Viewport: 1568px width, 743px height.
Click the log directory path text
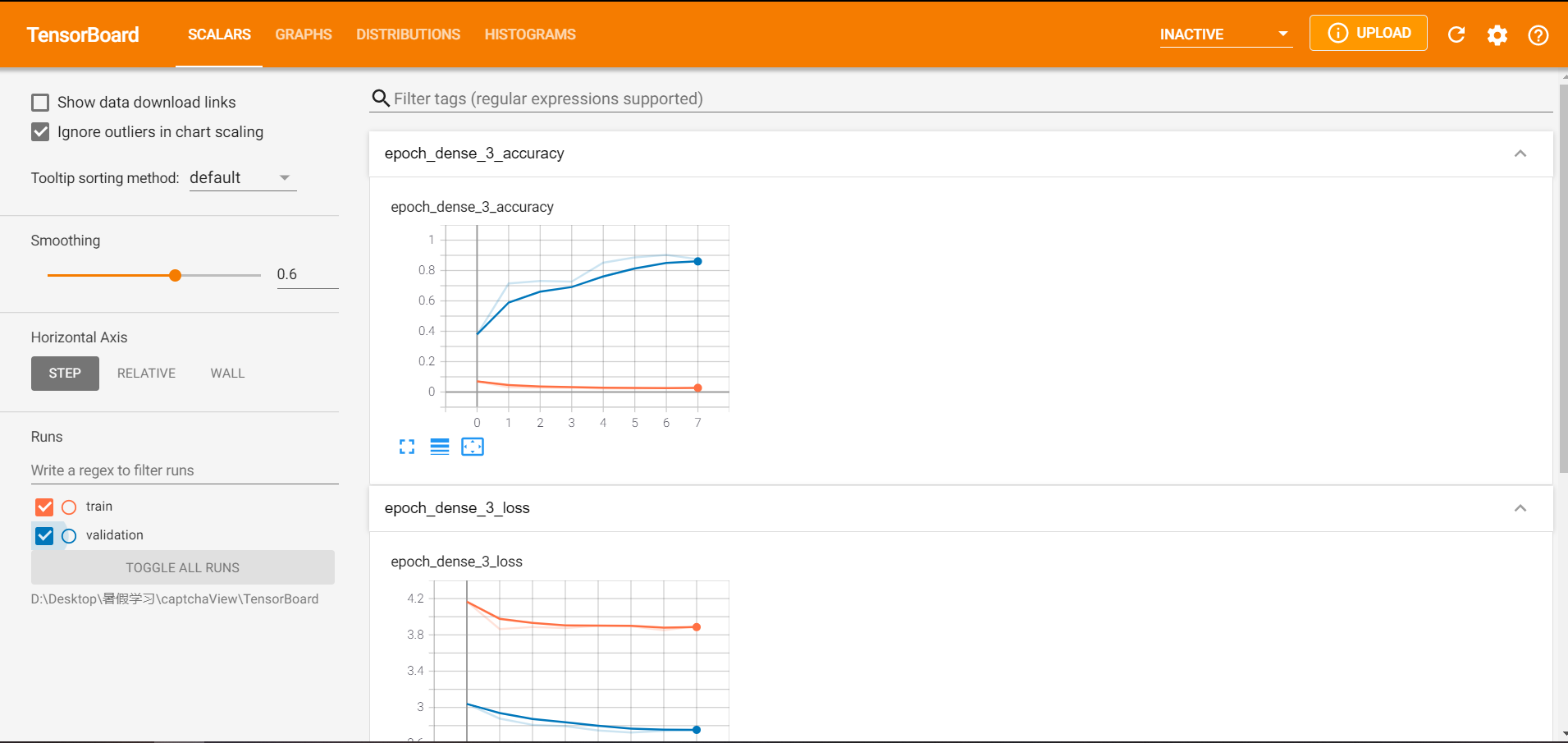pyautogui.click(x=175, y=599)
